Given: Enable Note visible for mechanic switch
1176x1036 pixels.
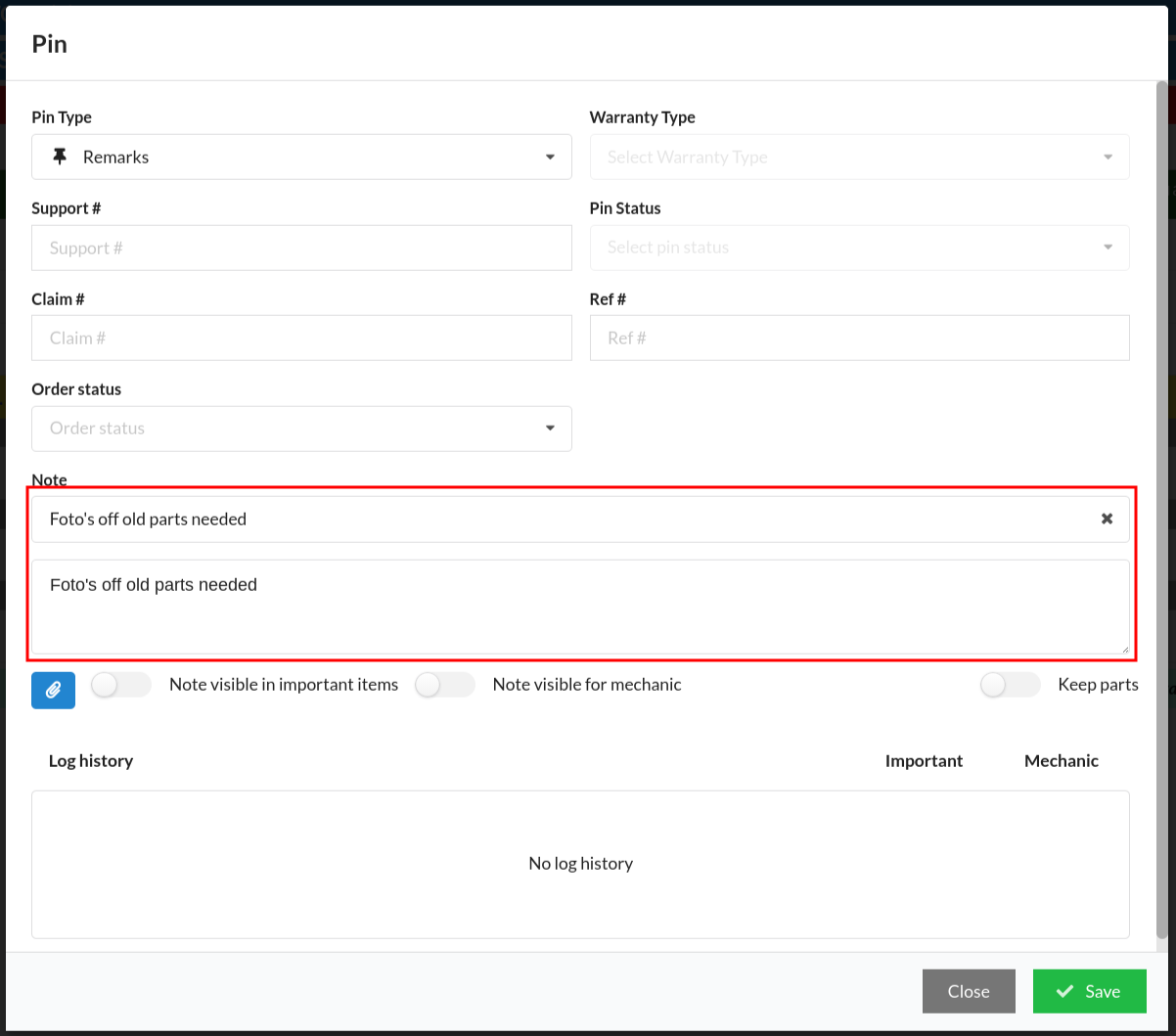Looking at the screenshot, I should tap(444, 685).
